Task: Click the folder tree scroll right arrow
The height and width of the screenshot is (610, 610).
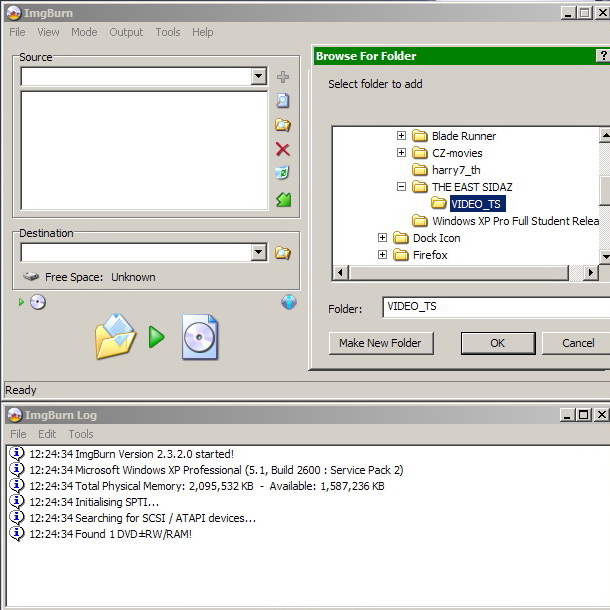Action: (591, 272)
